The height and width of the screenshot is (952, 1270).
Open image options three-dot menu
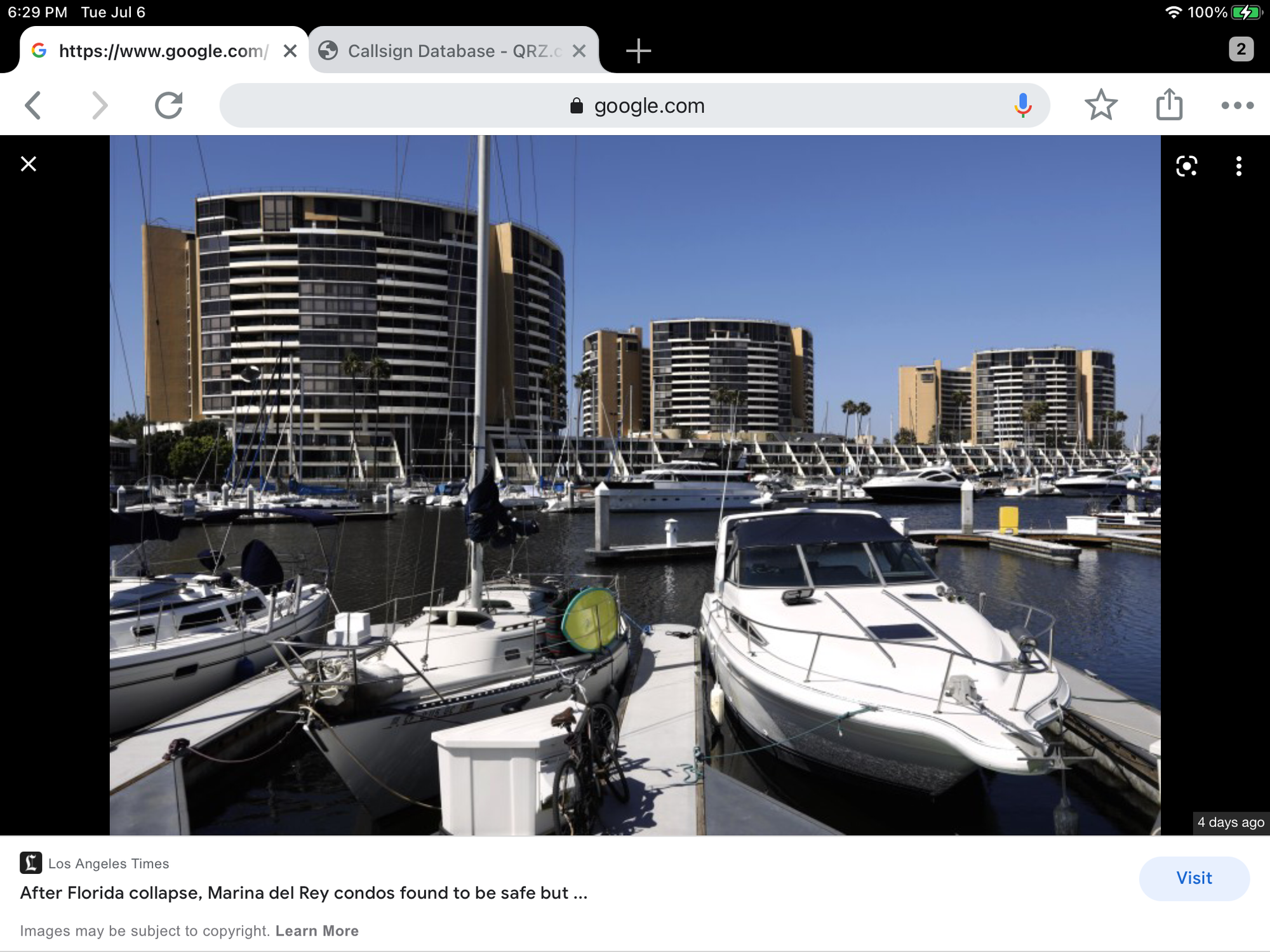[1238, 166]
